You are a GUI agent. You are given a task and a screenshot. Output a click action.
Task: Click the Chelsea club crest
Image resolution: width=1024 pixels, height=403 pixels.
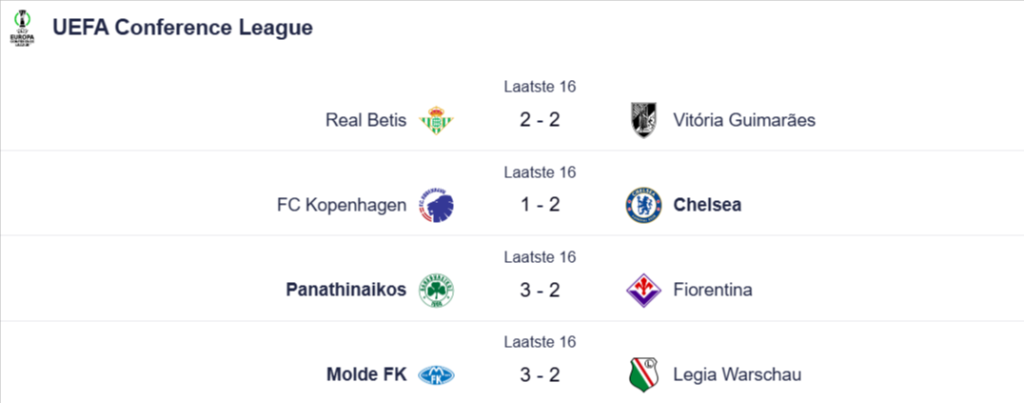click(x=644, y=205)
